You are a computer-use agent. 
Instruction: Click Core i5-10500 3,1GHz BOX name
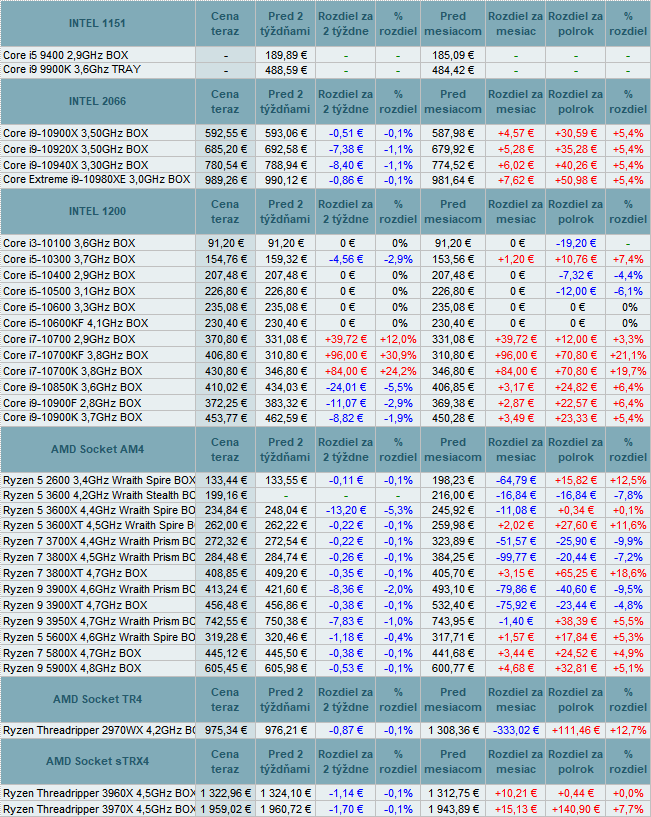[69, 291]
